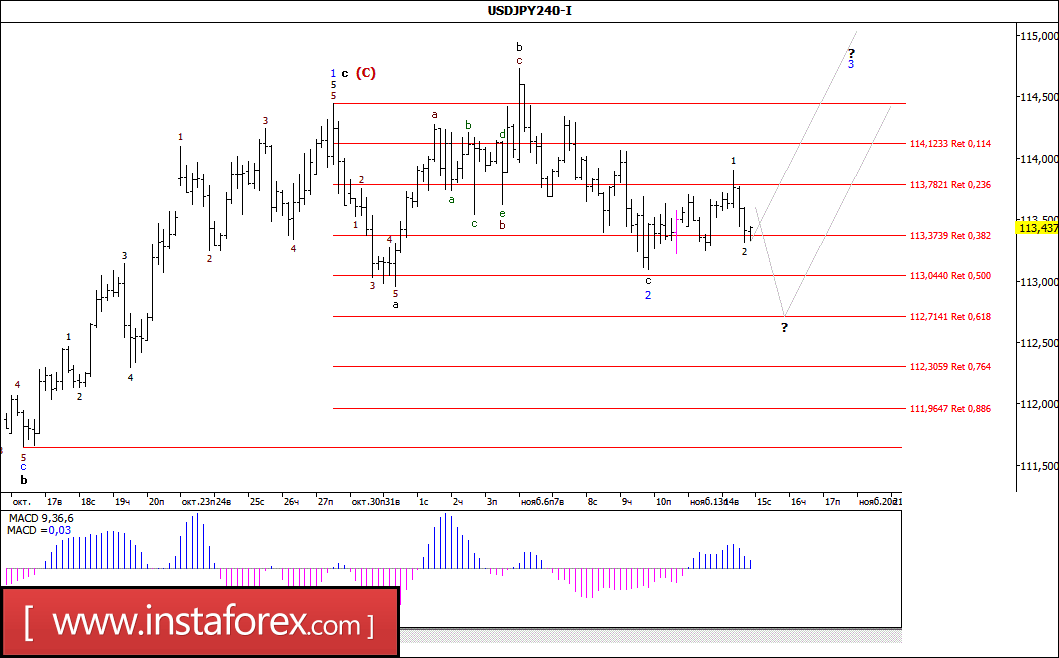Click the окт.30п31в date label
Screen dimensions: 1059x658
tap(376, 502)
